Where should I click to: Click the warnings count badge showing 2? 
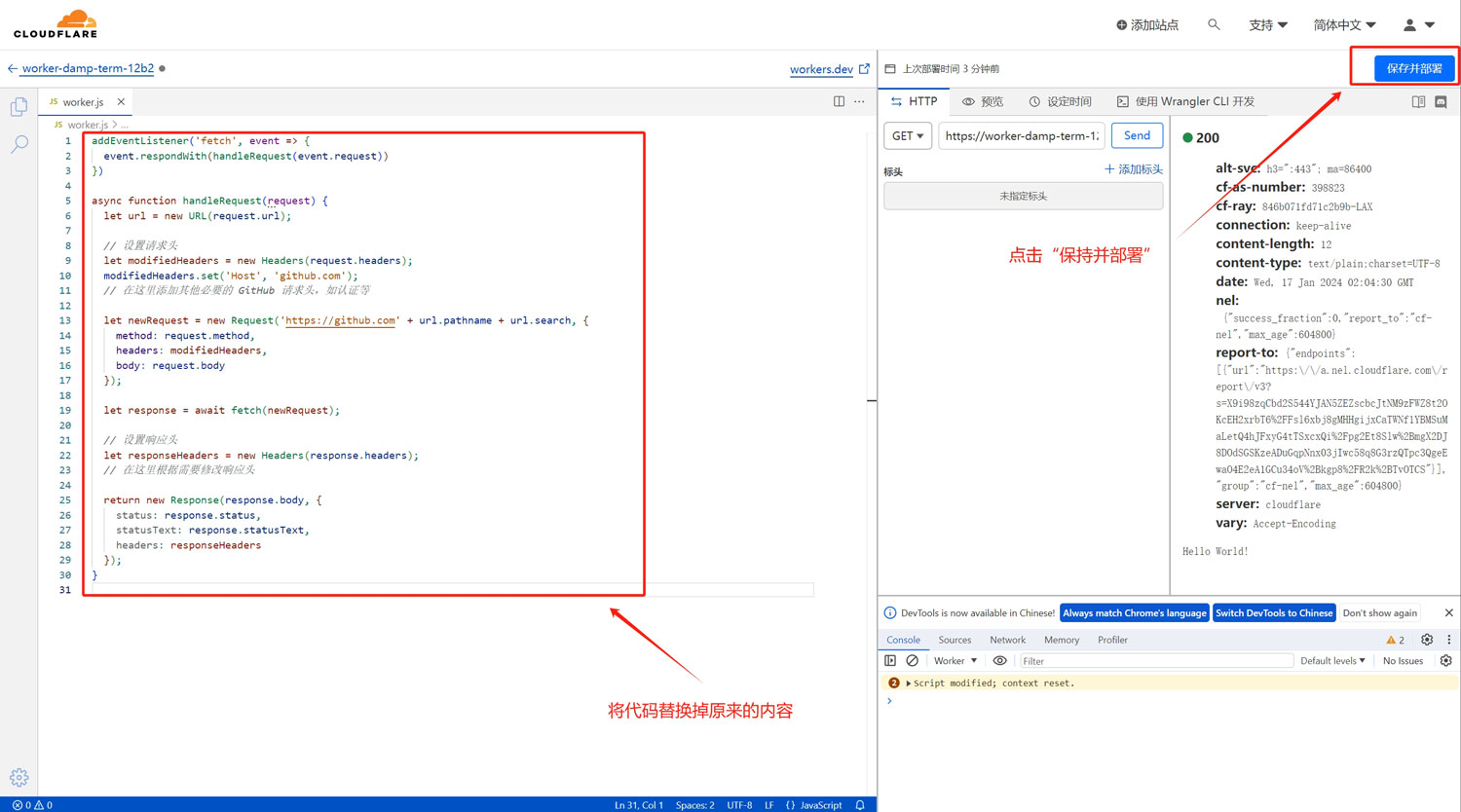(1395, 640)
